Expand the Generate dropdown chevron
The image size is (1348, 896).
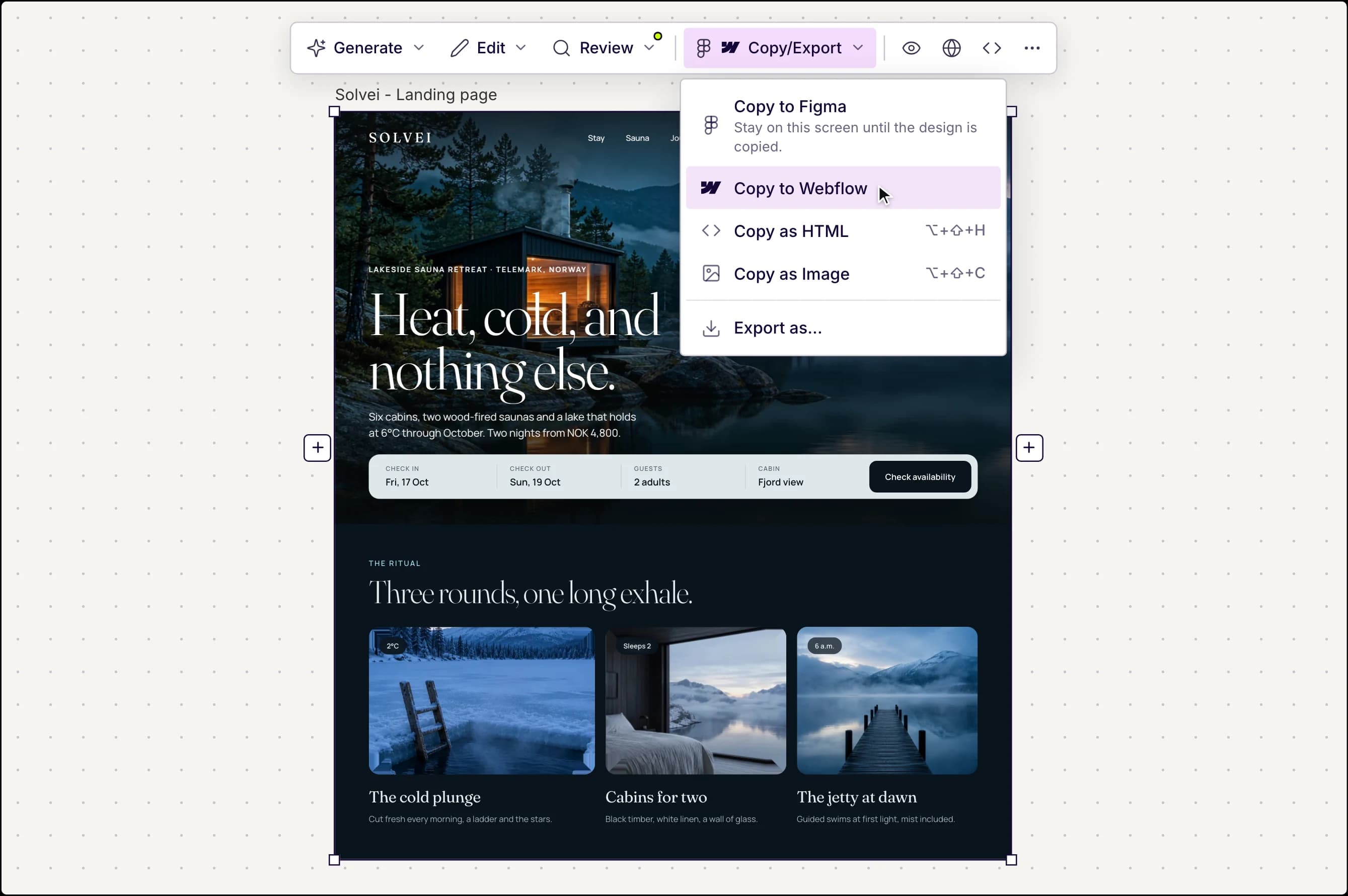418,47
